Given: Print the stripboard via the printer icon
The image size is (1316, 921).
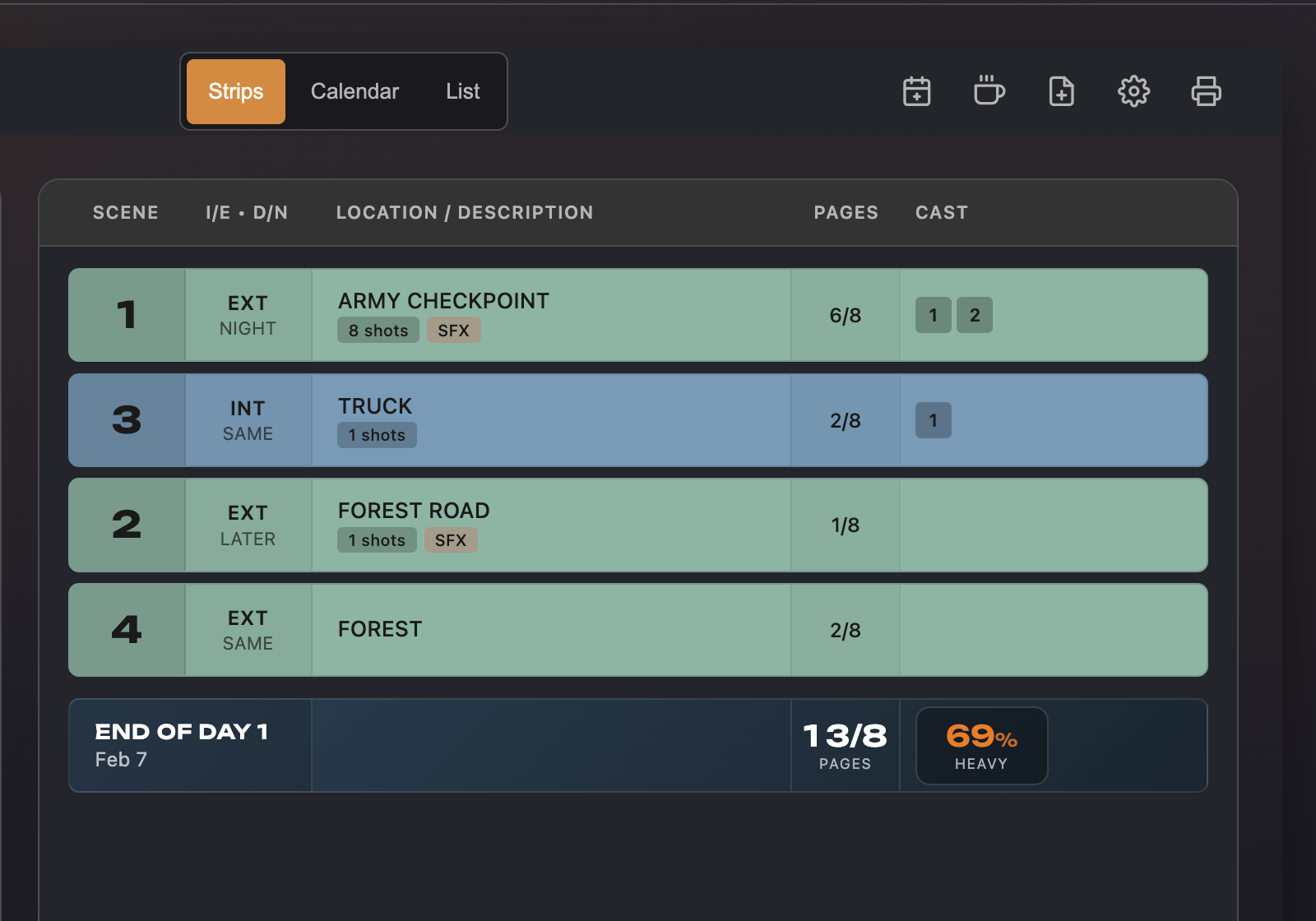Looking at the screenshot, I should tap(1206, 91).
